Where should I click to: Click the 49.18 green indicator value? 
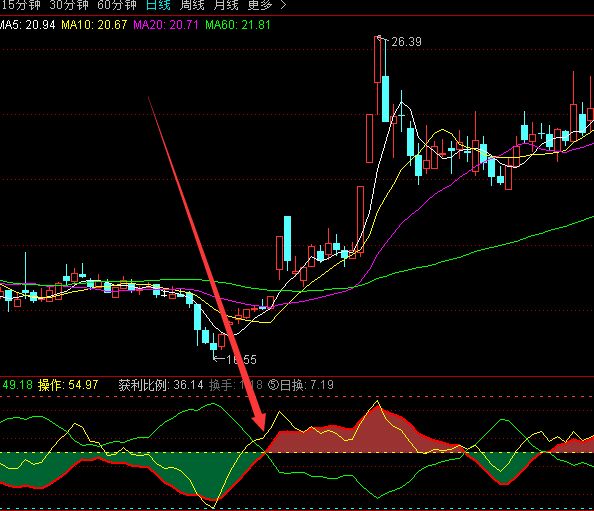point(17,385)
